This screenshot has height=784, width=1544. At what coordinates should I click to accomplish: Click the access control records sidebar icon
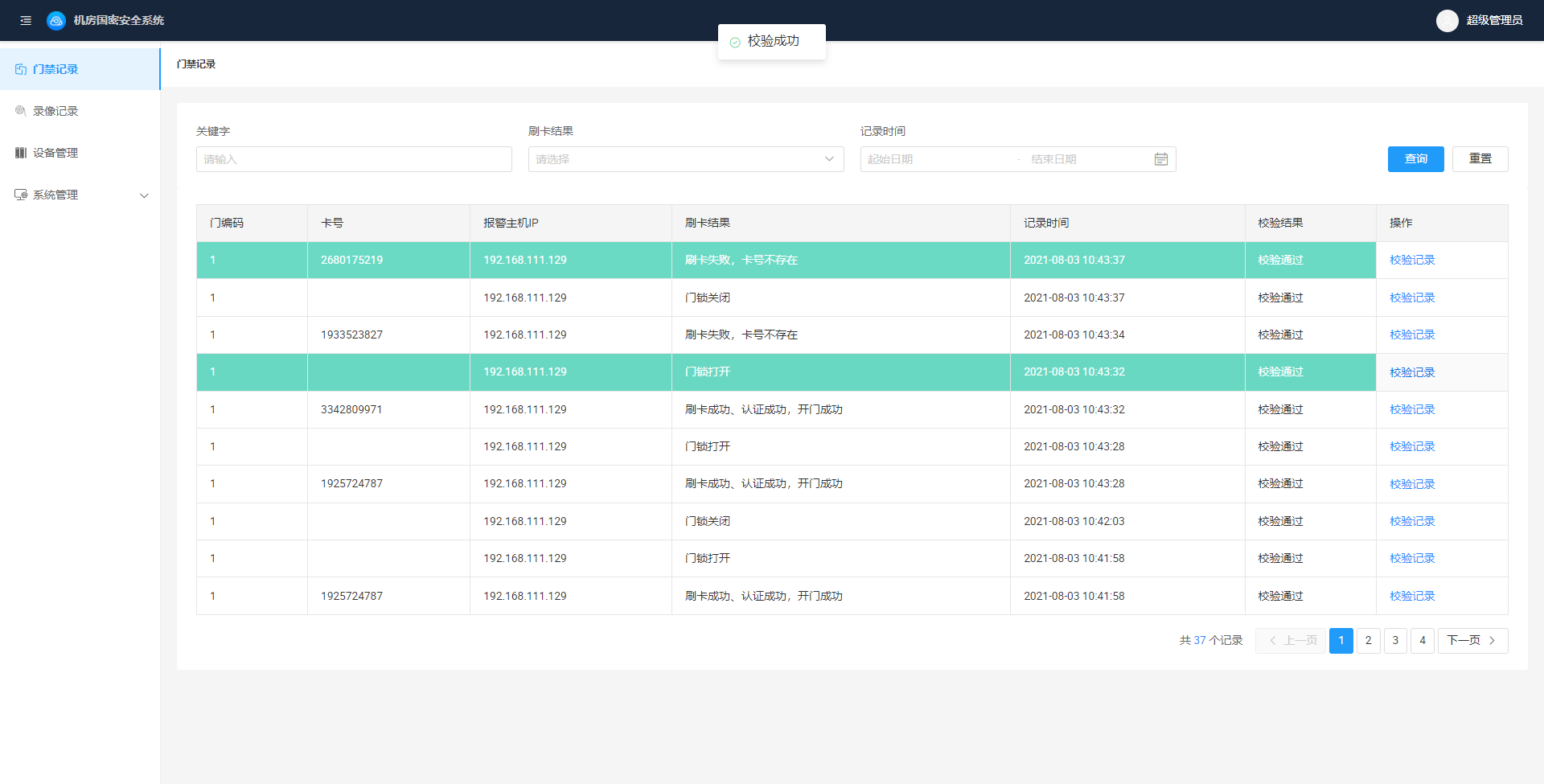click(x=21, y=70)
